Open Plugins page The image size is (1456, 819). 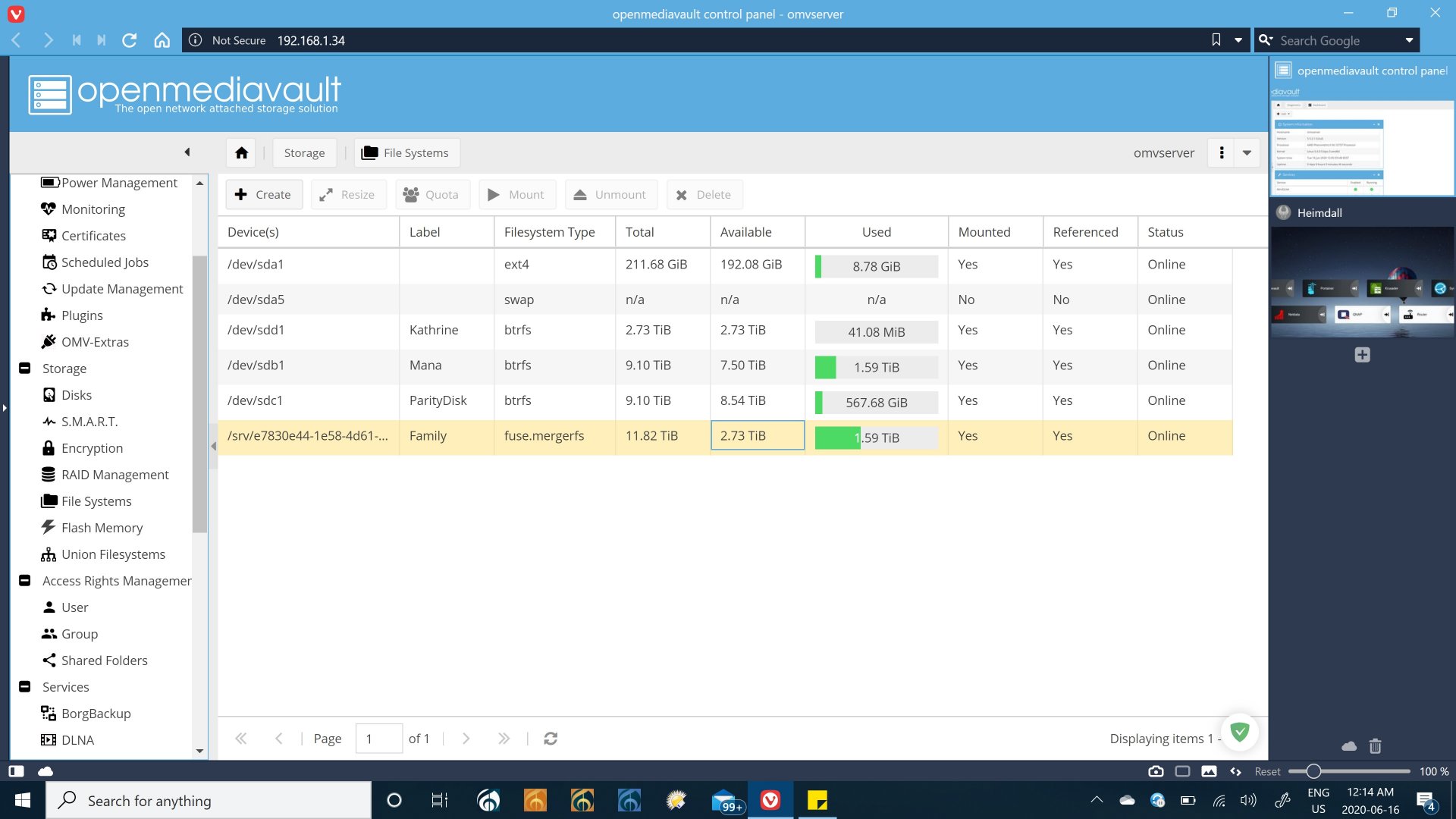pyautogui.click(x=72, y=315)
